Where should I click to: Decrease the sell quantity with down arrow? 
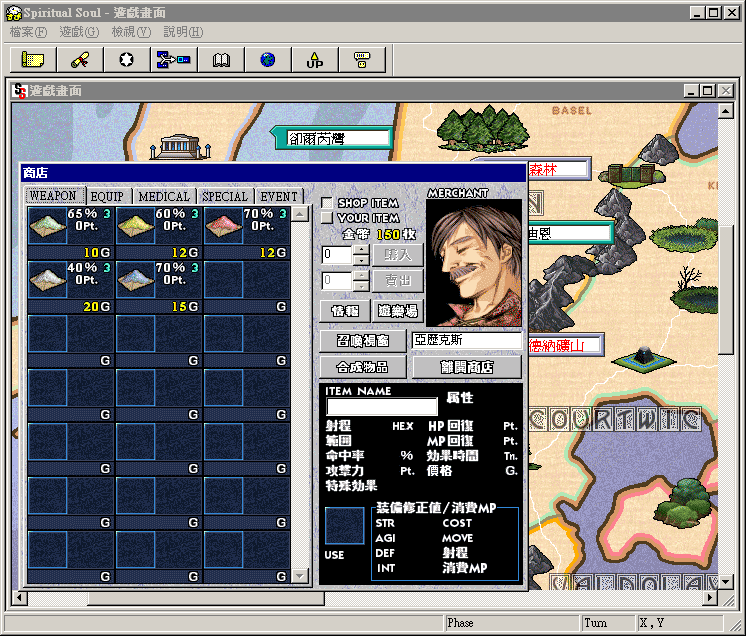pyautogui.click(x=361, y=287)
